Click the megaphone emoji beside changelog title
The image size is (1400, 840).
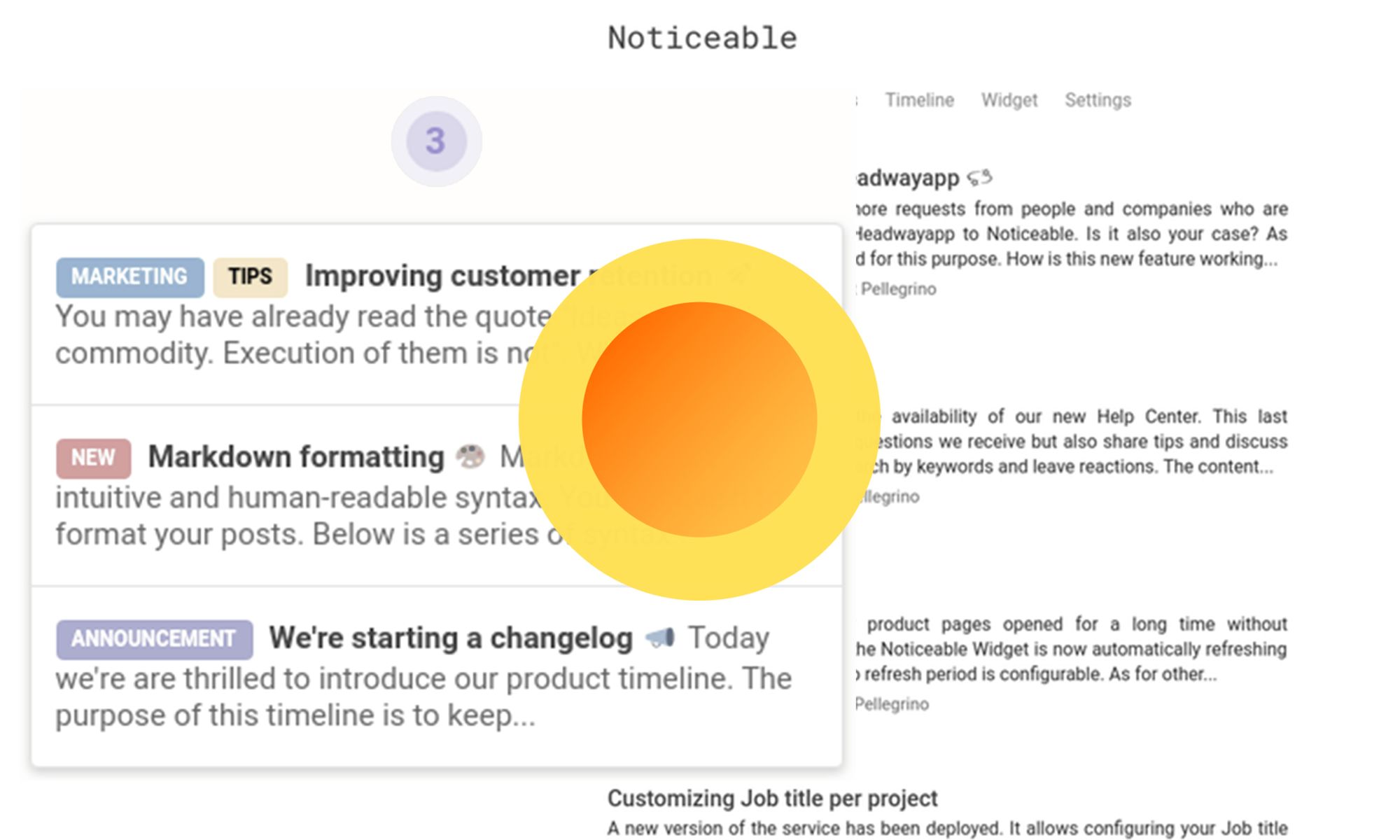point(659,638)
